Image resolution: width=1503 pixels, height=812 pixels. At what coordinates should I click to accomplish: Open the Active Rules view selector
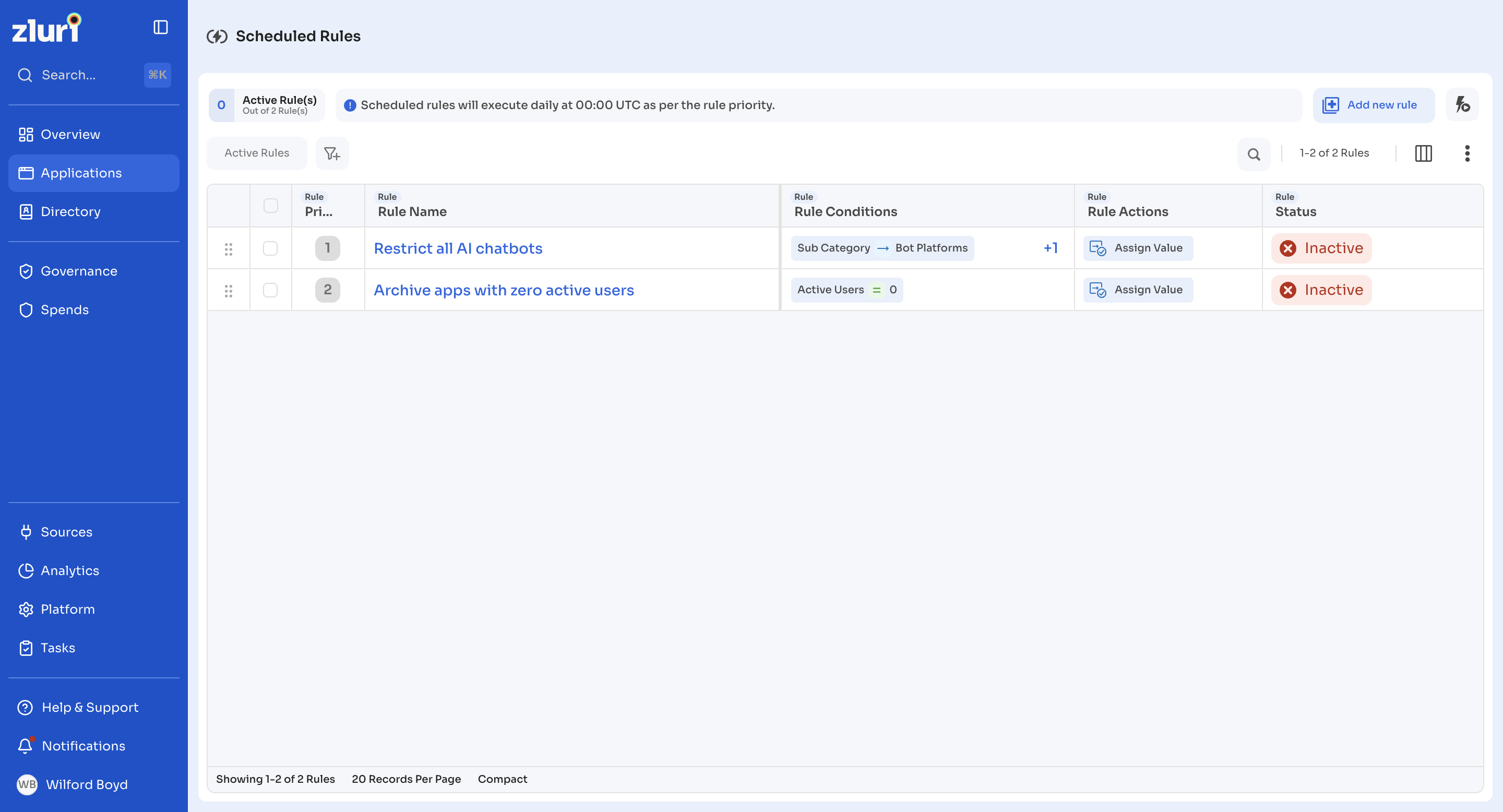click(257, 153)
